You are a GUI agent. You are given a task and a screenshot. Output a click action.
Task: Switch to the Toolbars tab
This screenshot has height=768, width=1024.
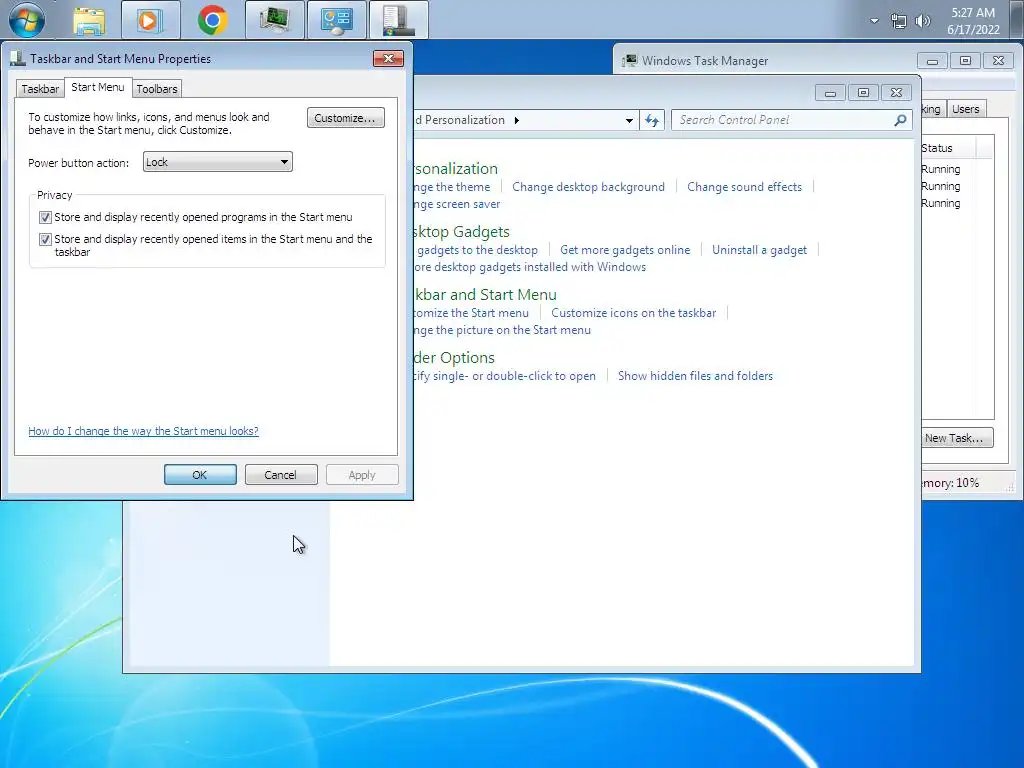click(x=157, y=89)
